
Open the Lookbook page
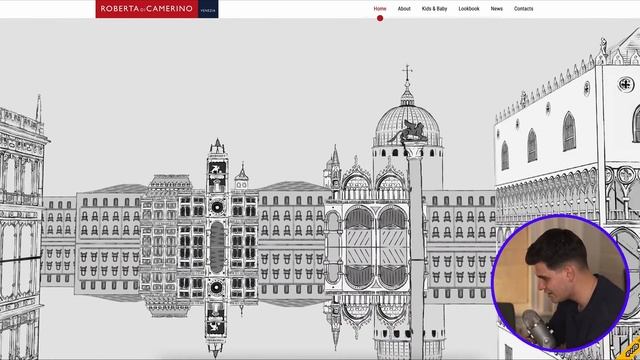pyautogui.click(x=469, y=9)
